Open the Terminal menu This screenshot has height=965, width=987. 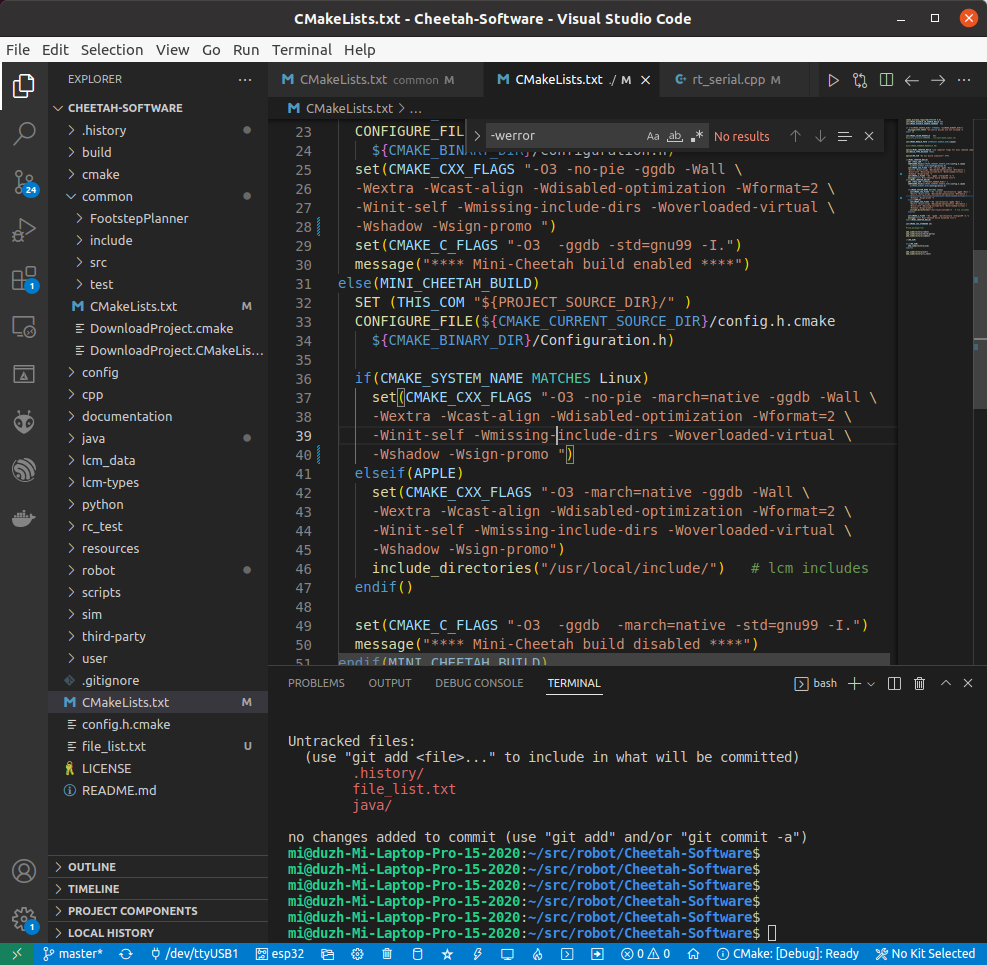[301, 49]
